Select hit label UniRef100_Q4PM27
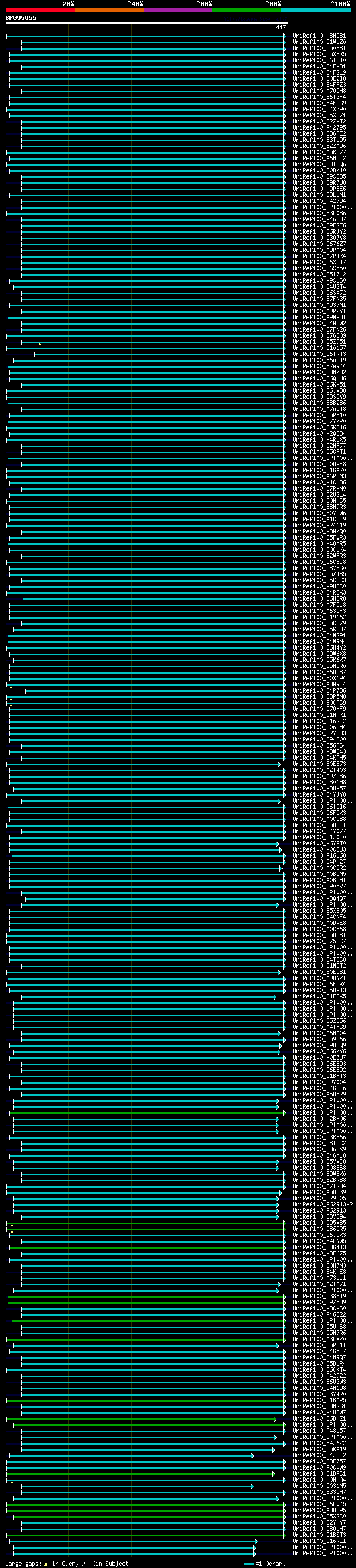Screen dimensions: 356x1568 point(319,862)
